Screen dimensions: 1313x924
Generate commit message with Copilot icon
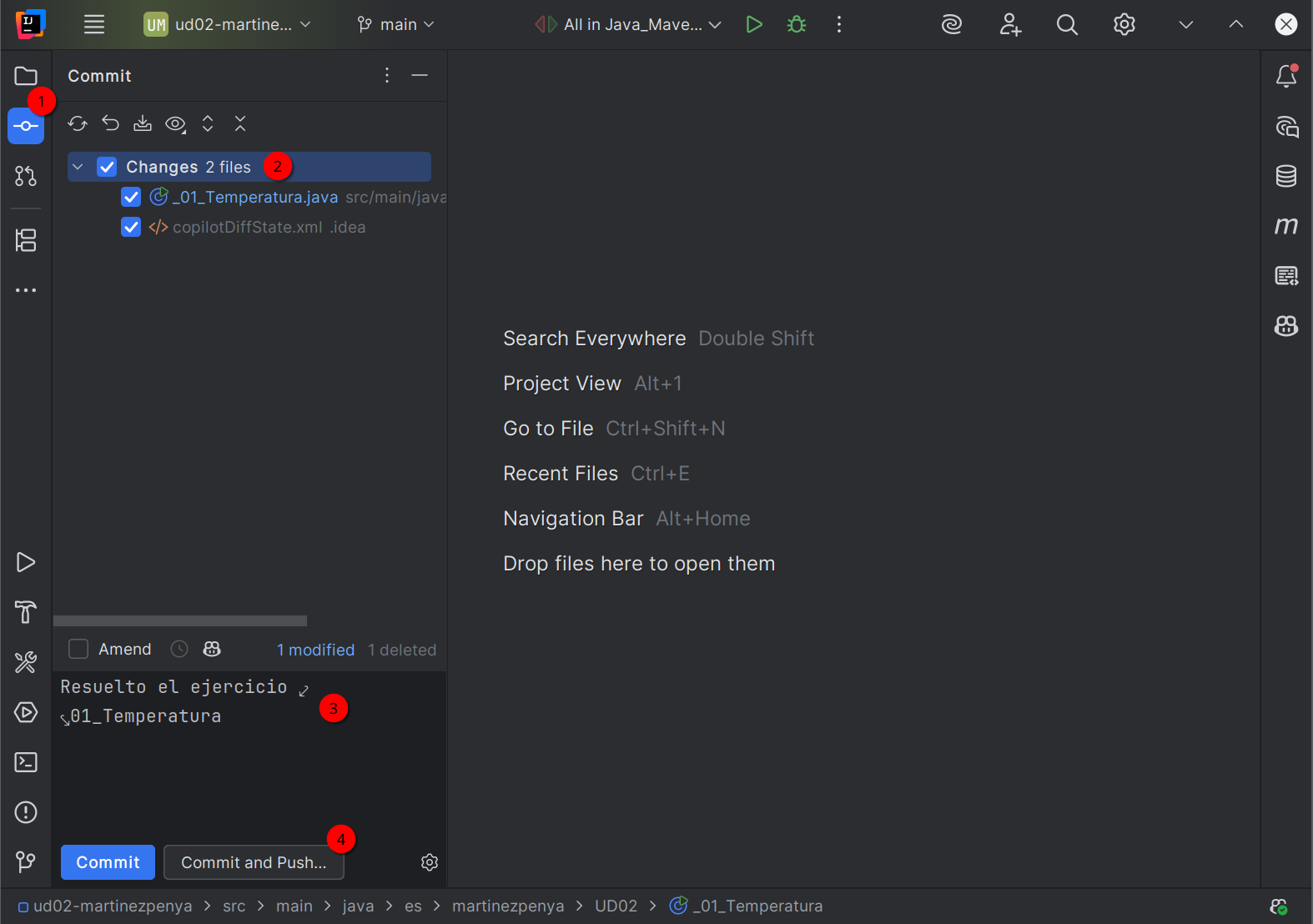coord(212,649)
